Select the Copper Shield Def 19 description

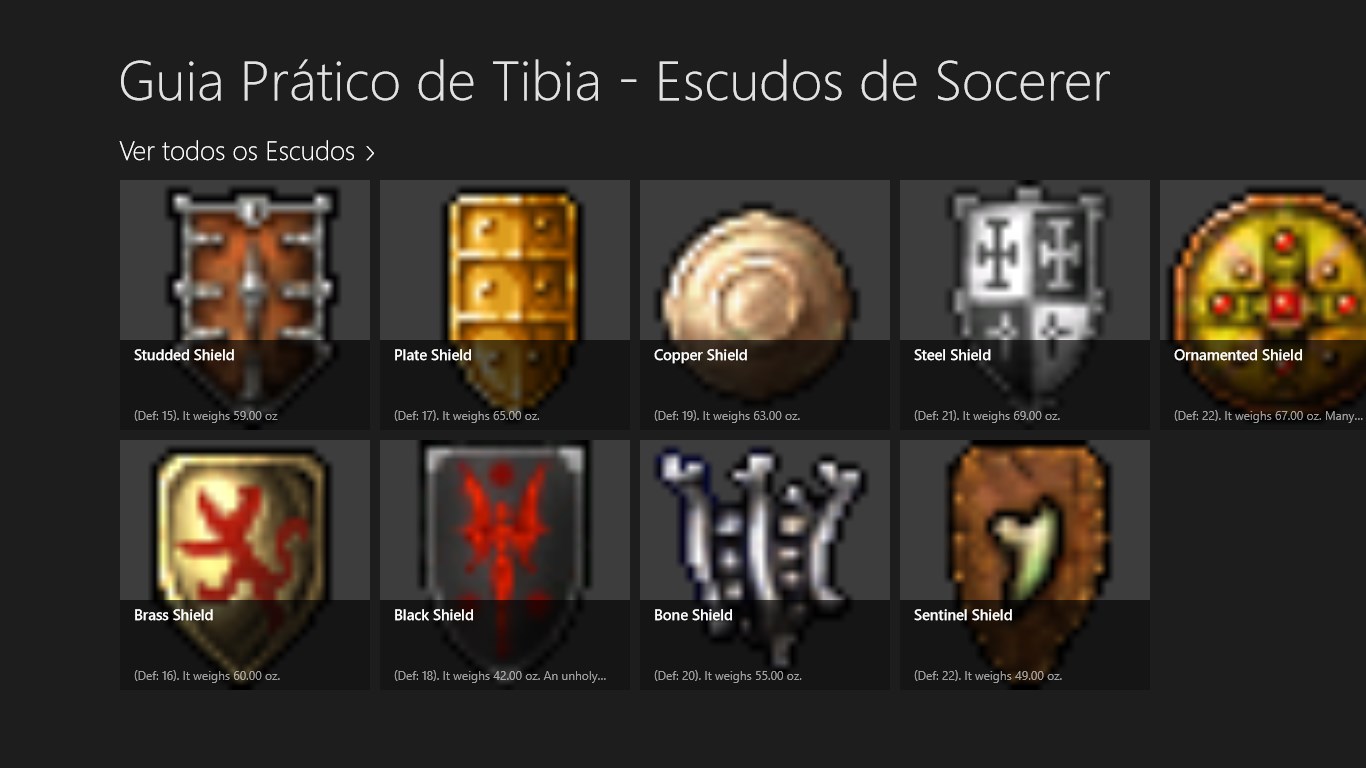pyautogui.click(x=727, y=415)
